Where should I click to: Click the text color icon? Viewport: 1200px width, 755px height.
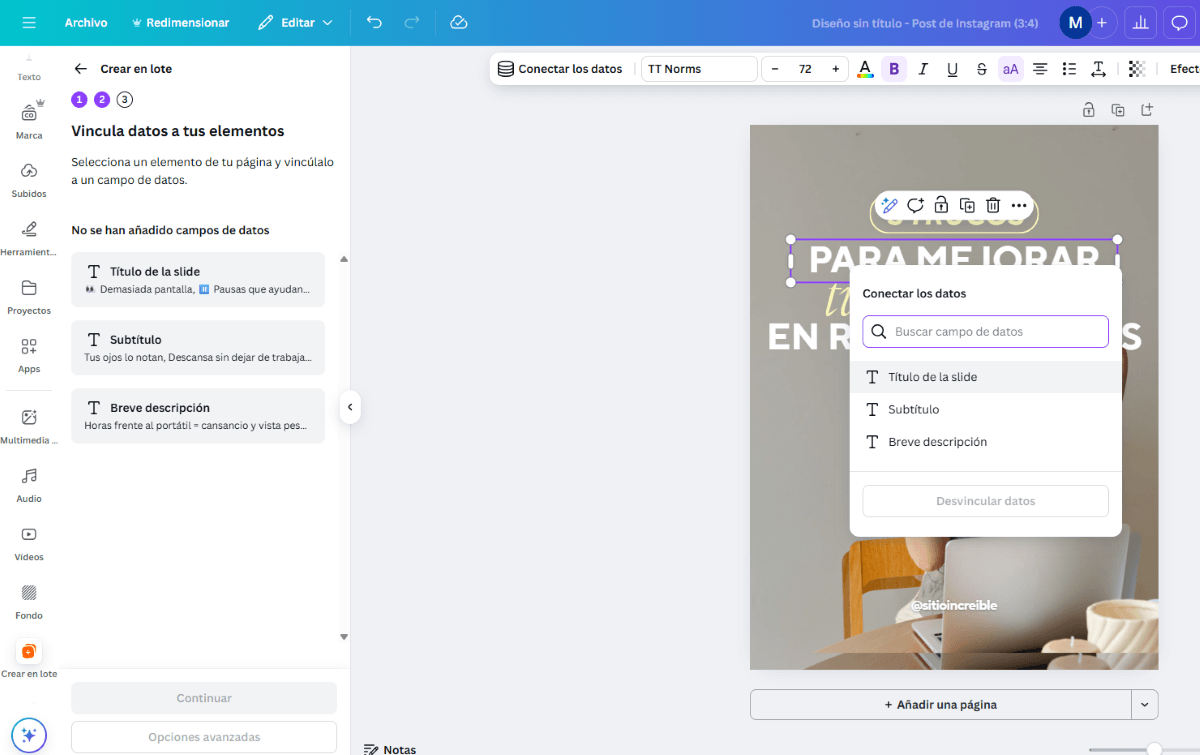[865, 69]
